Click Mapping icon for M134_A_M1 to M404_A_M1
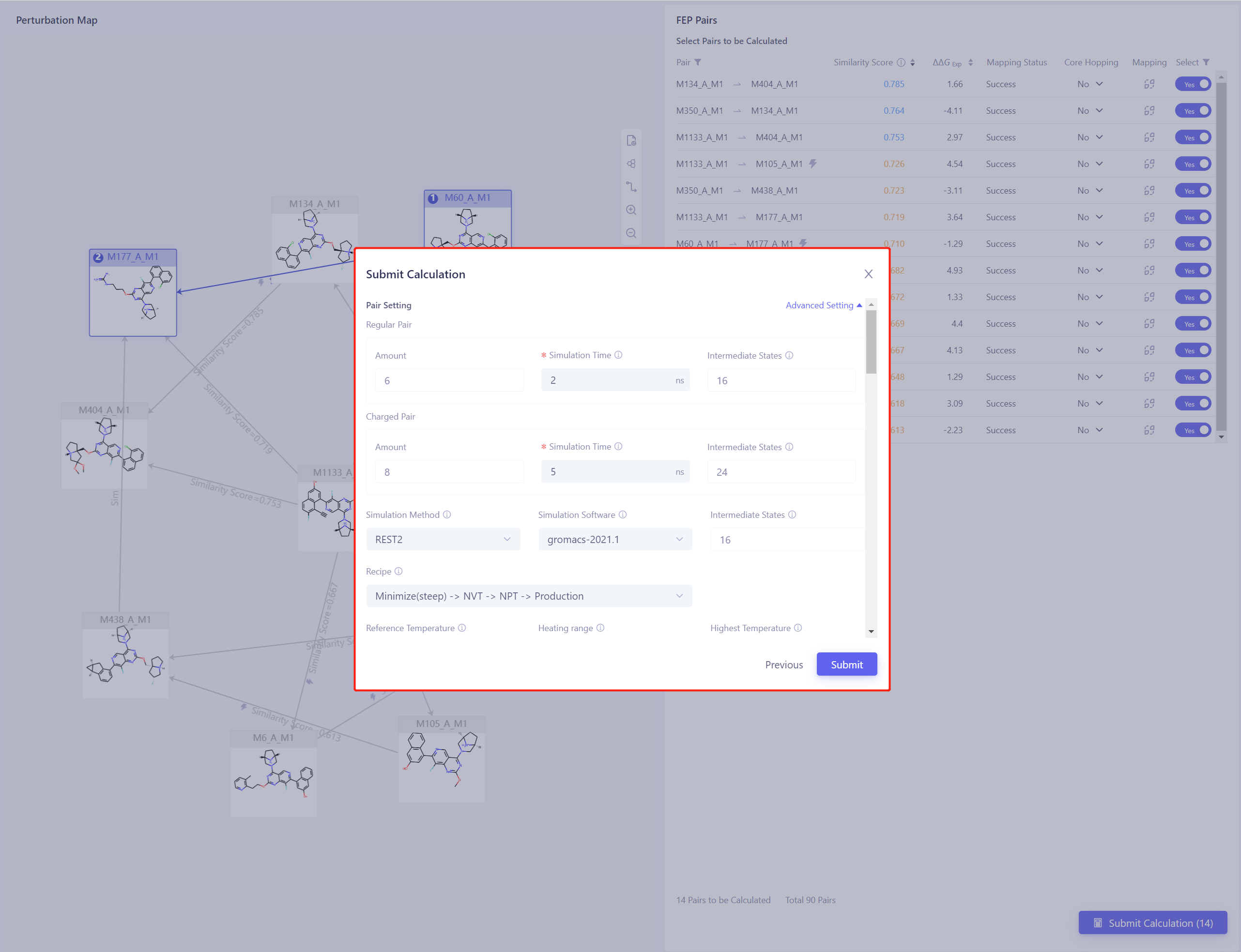1241x952 pixels. pyautogui.click(x=1149, y=84)
